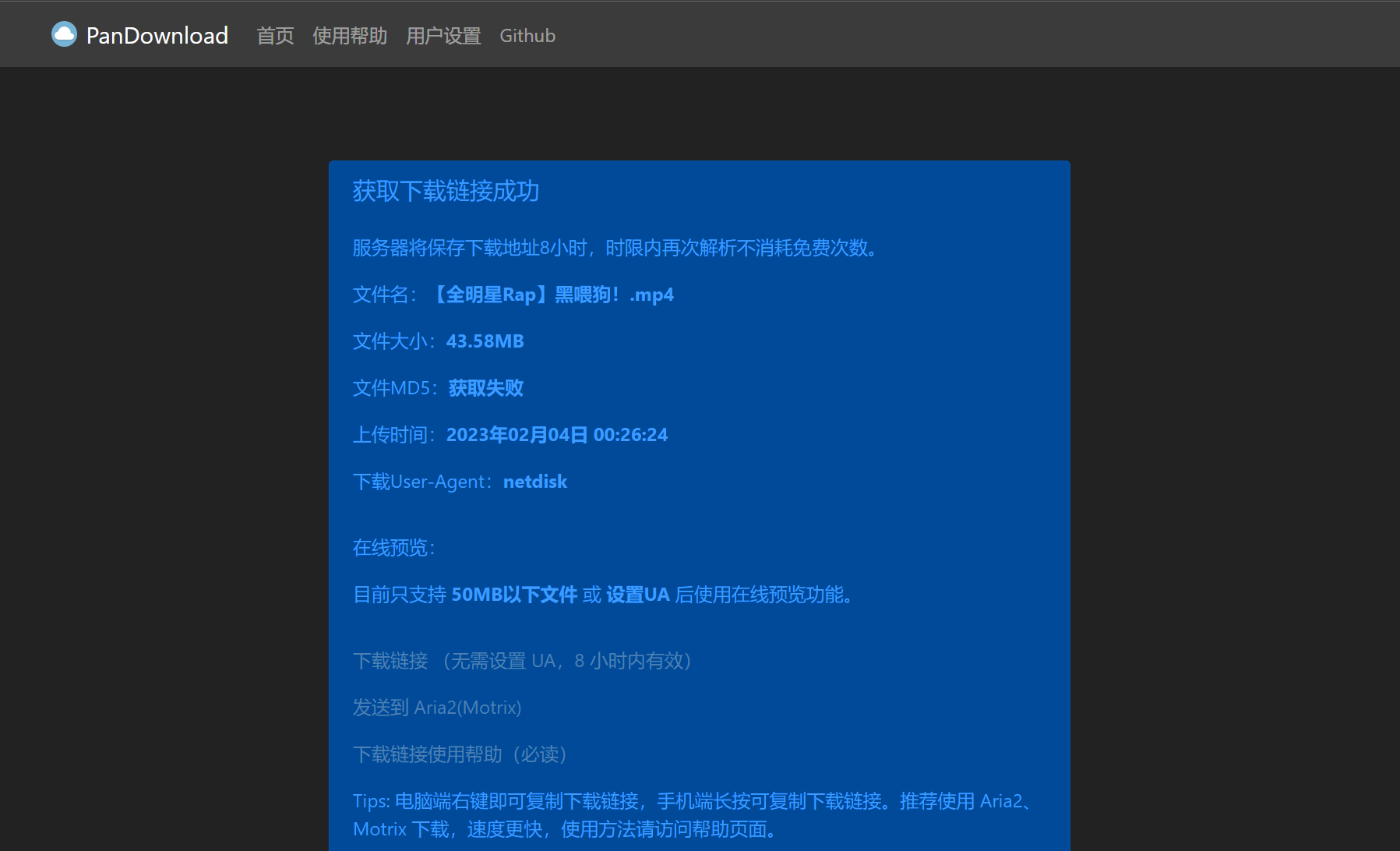Screen dimensions: 1400x851
Task: Send download to Aria2(Motrix)
Action: [438, 708]
